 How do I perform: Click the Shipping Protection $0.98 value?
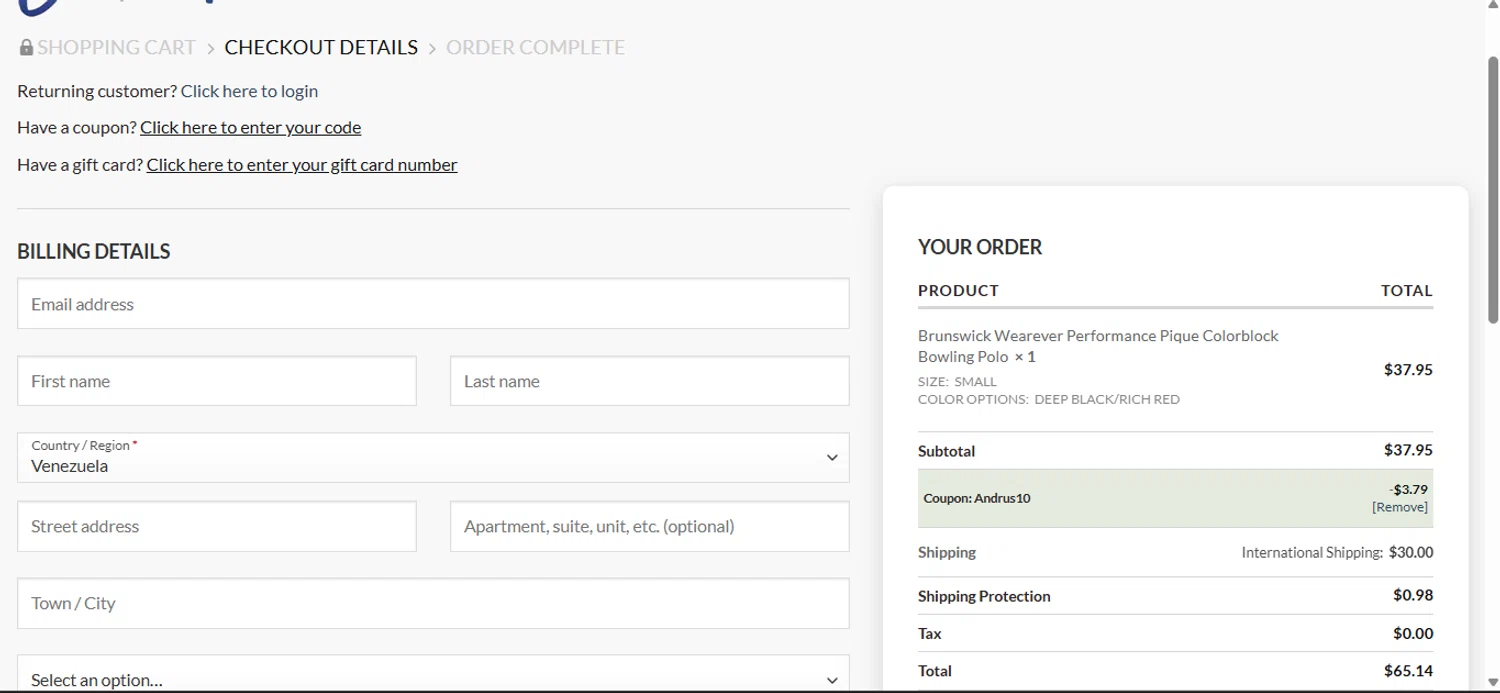[x=1413, y=595]
